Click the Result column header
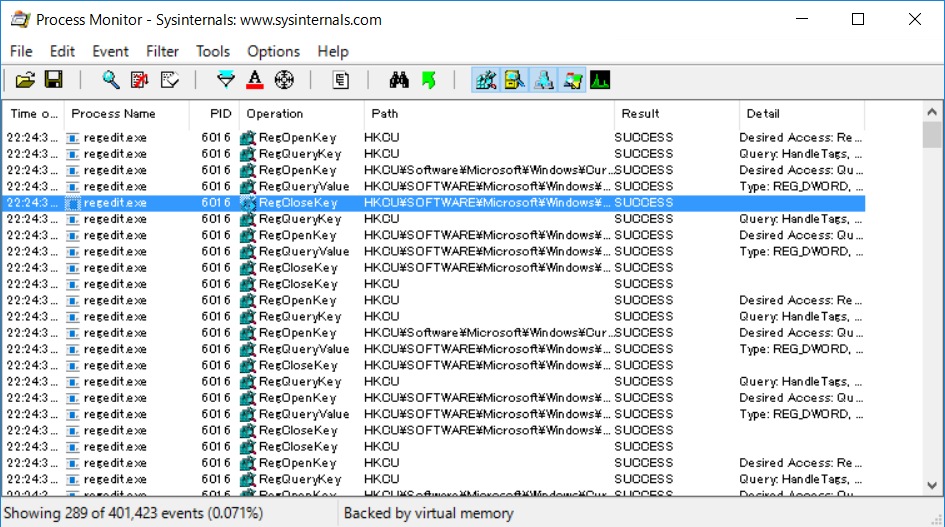 click(x=677, y=114)
